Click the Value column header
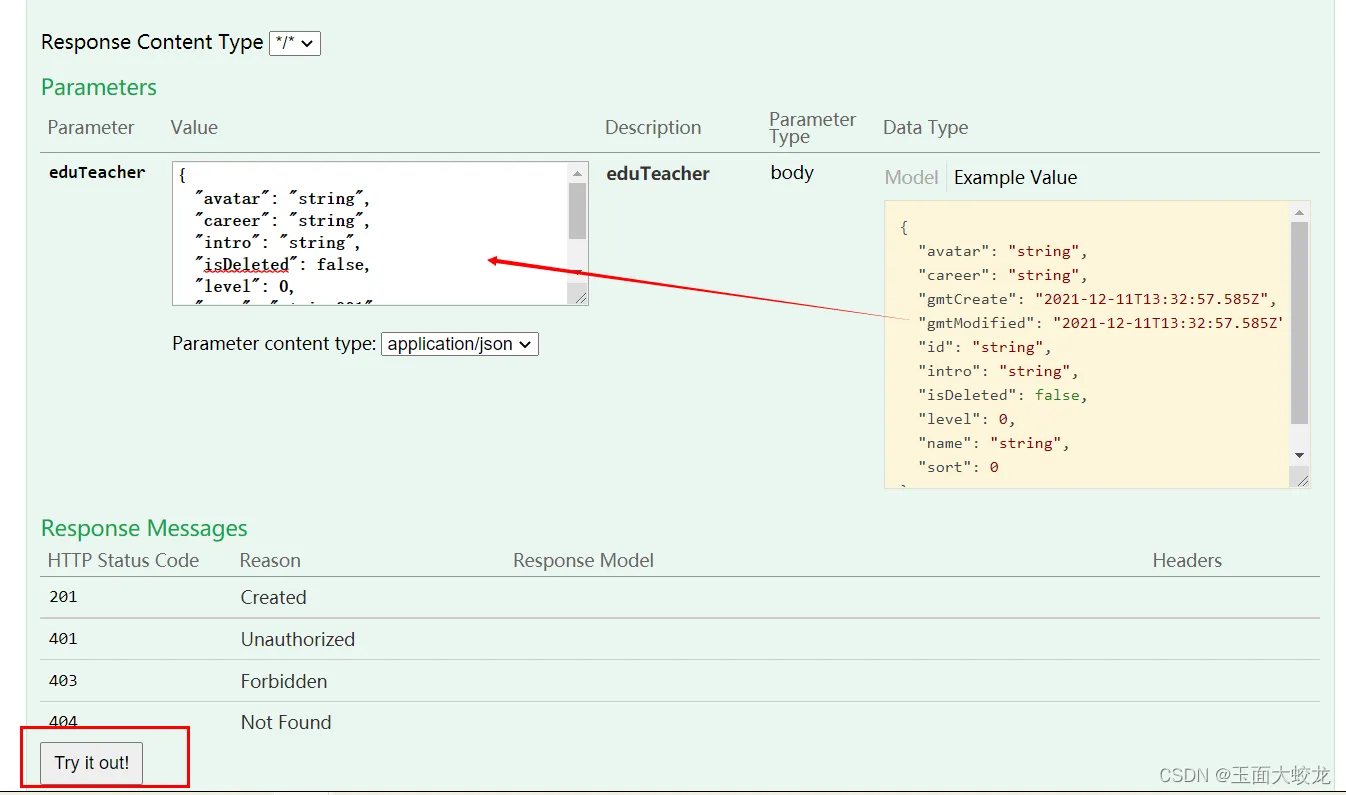This screenshot has height=795, width=1346. click(x=194, y=128)
